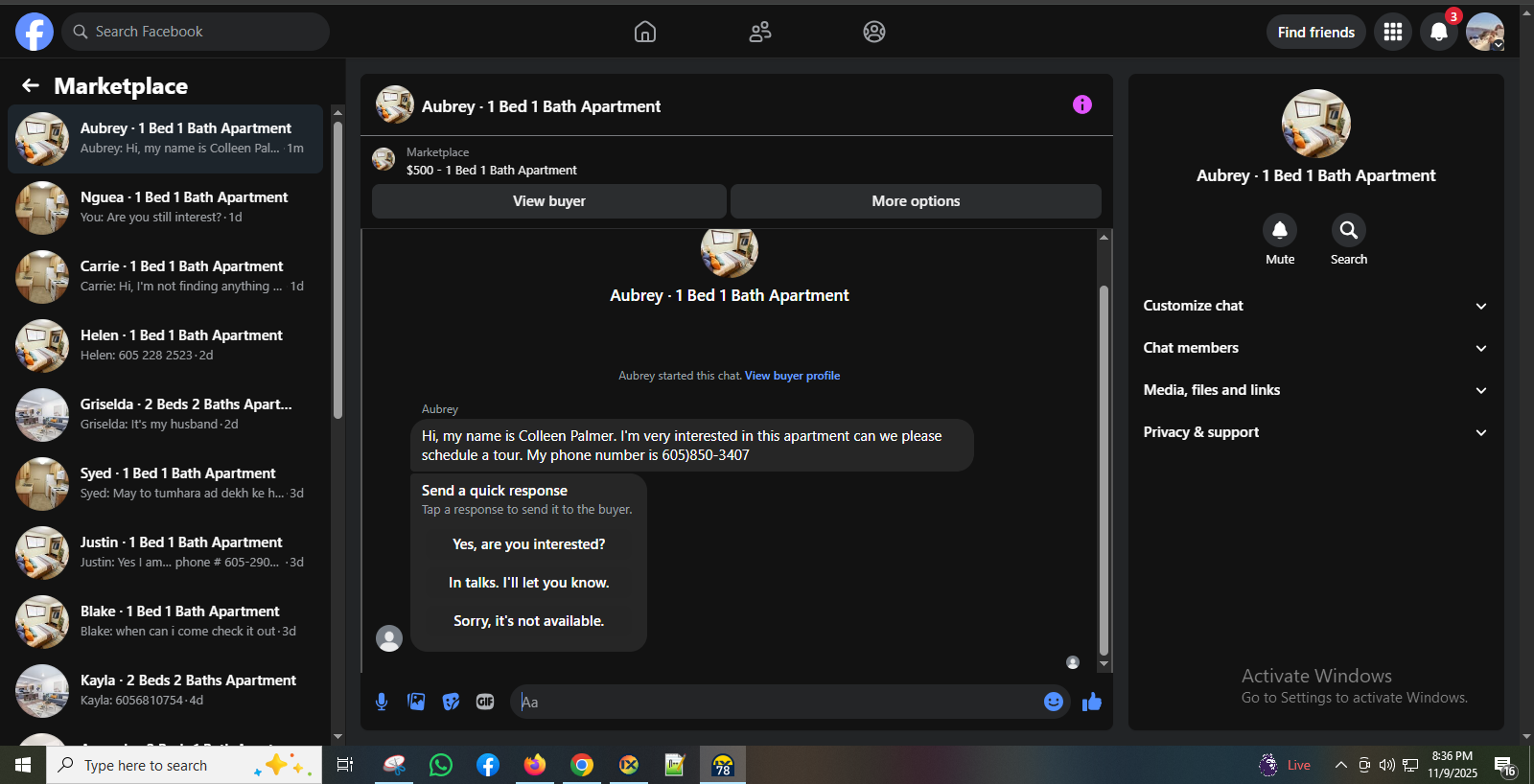Screen dimensions: 1534x784
Task: Open Syed's 1 Bed 1 Bath conversation
Action: tap(165, 484)
